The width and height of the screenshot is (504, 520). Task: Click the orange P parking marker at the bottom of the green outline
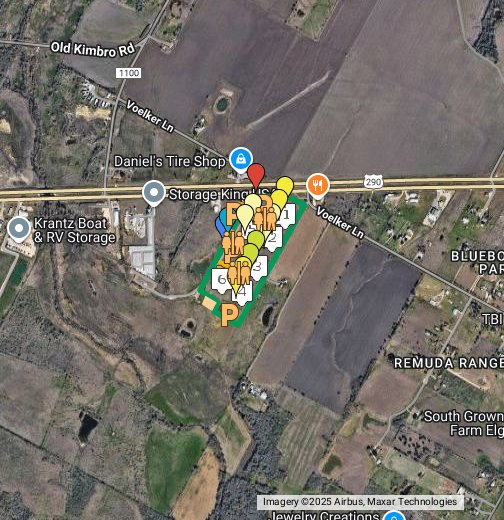pyautogui.click(x=229, y=315)
